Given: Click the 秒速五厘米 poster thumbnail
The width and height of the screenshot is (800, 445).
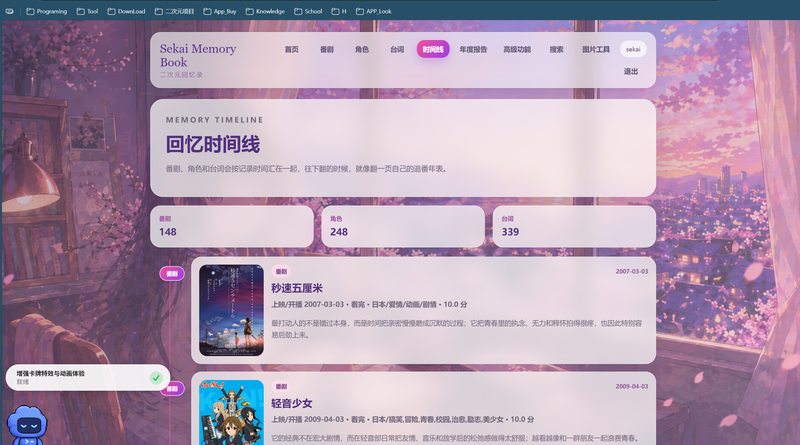Looking at the screenshot, I should 231,310.
